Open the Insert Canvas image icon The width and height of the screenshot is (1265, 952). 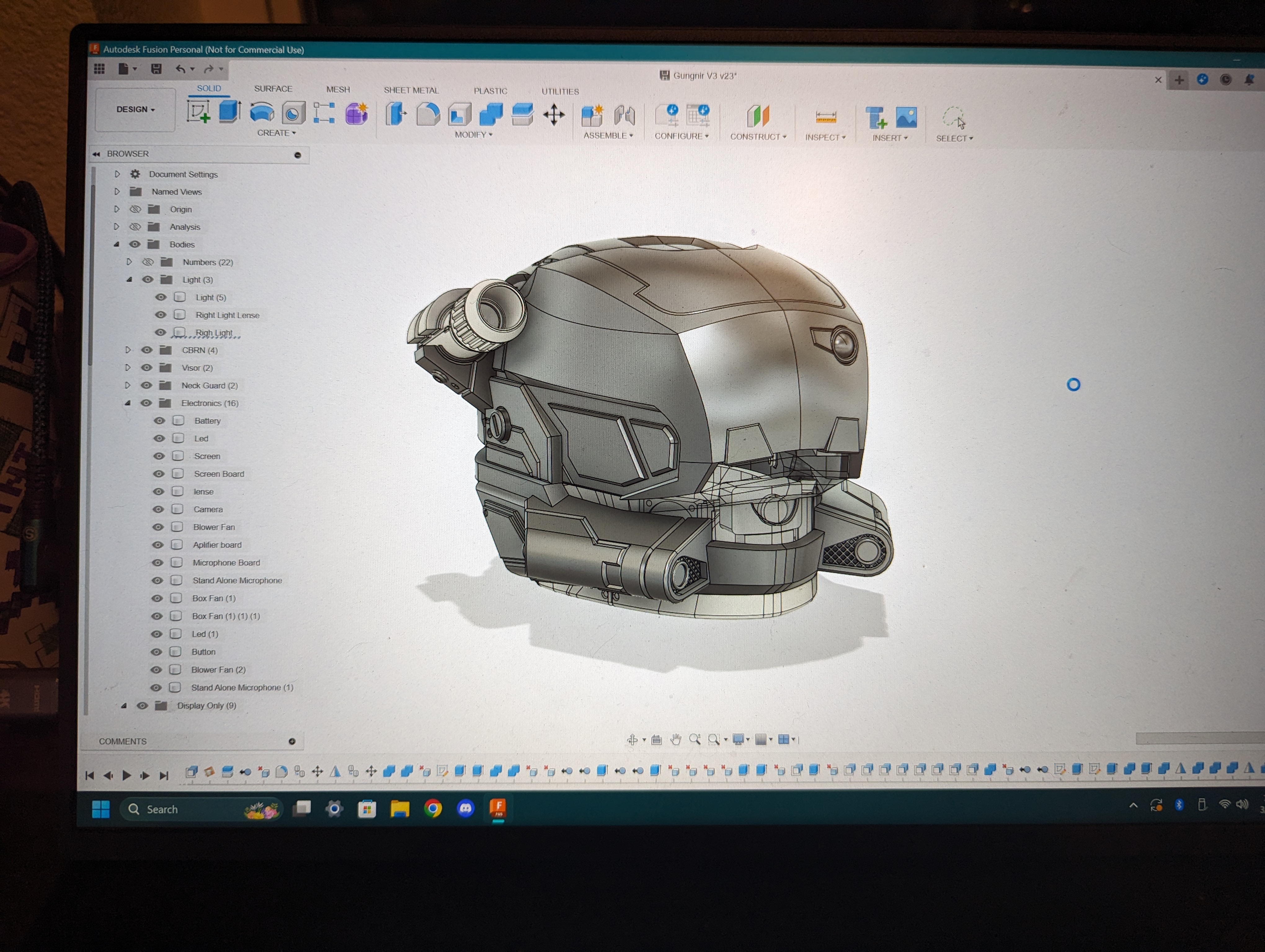click(906, 118)
